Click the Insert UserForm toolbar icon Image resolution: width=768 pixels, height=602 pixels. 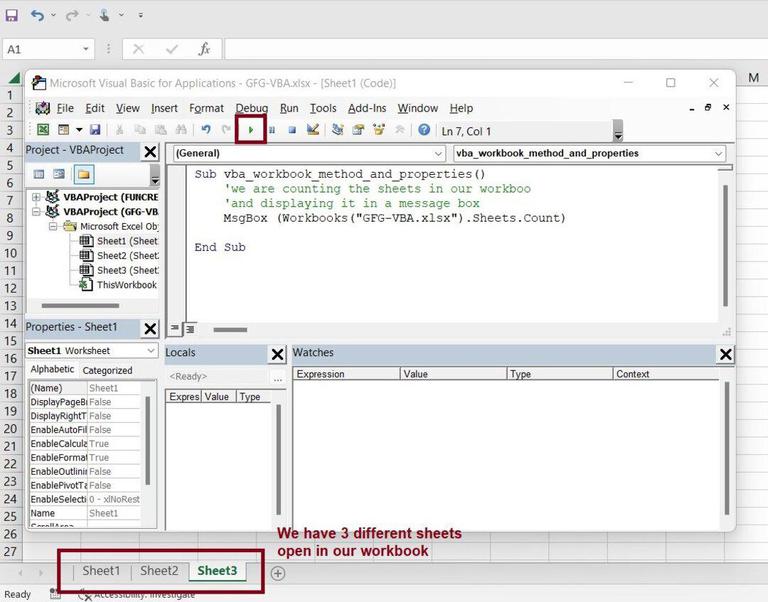pos(63,130)
